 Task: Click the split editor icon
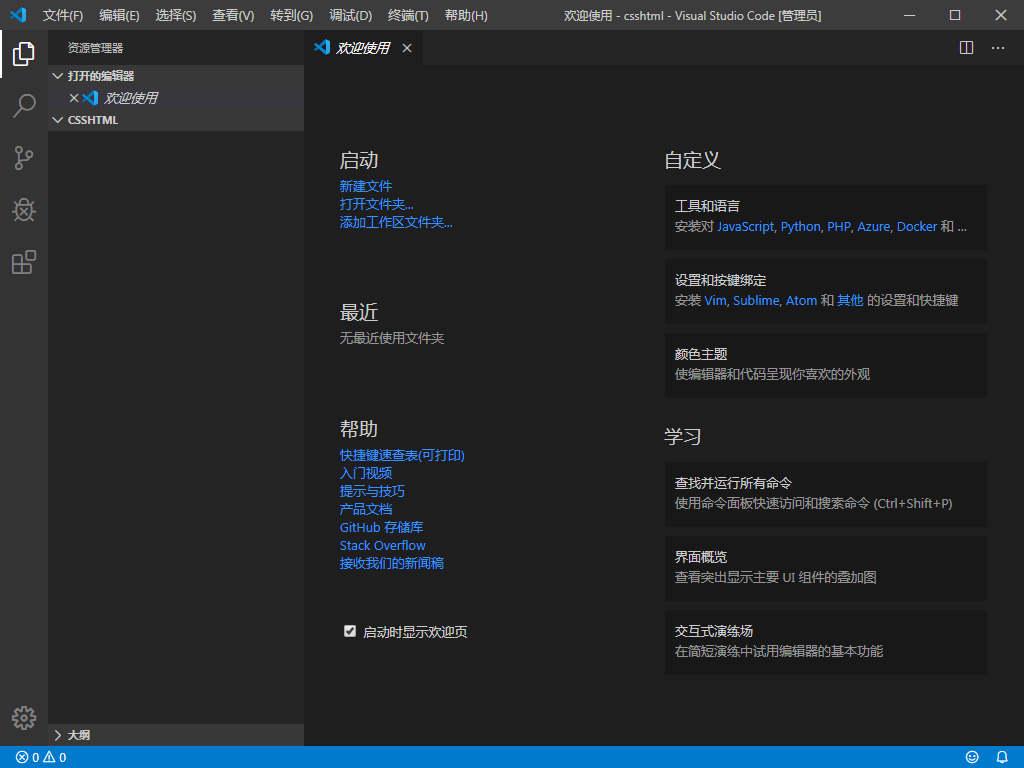[x=967, y=48]
